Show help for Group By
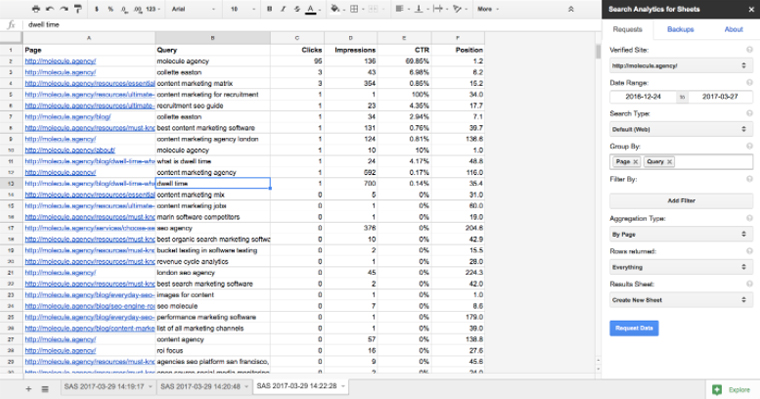 click(749, 146)
